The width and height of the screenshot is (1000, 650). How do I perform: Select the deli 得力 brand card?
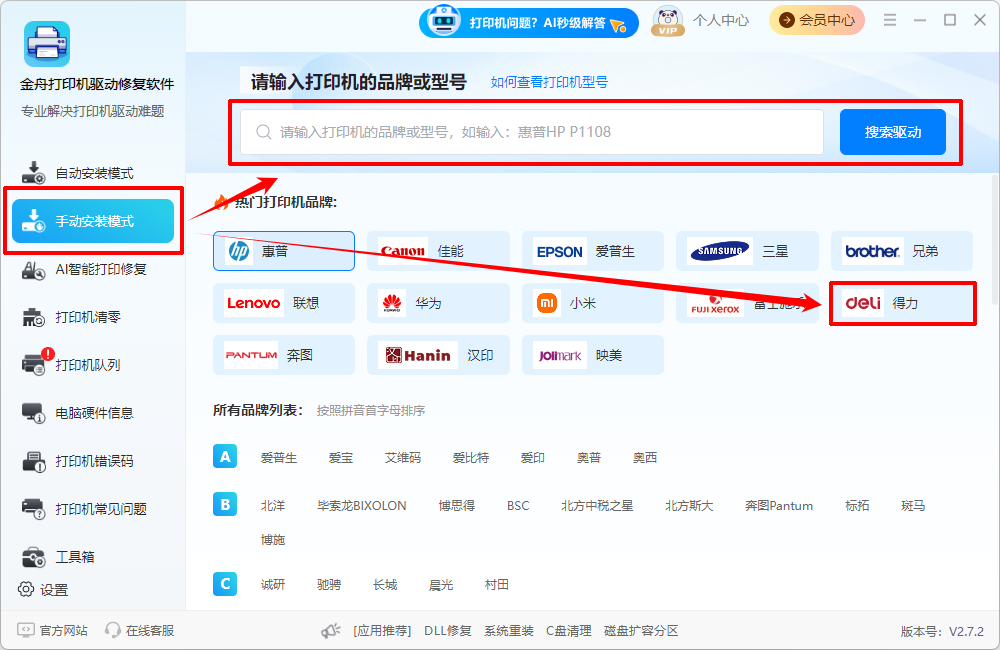coord(901,303)
